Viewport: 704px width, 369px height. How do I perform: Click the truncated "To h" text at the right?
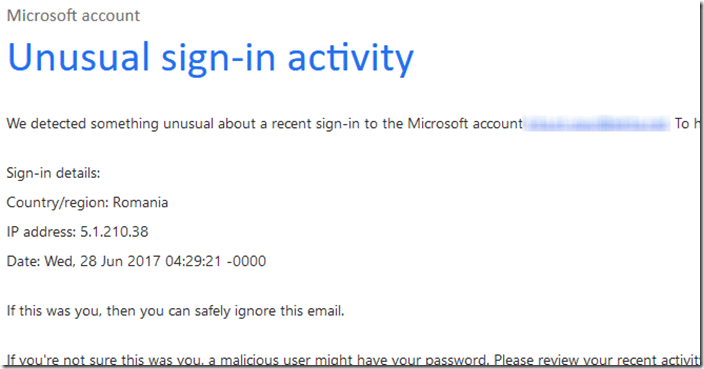click(x=686, y=123)
